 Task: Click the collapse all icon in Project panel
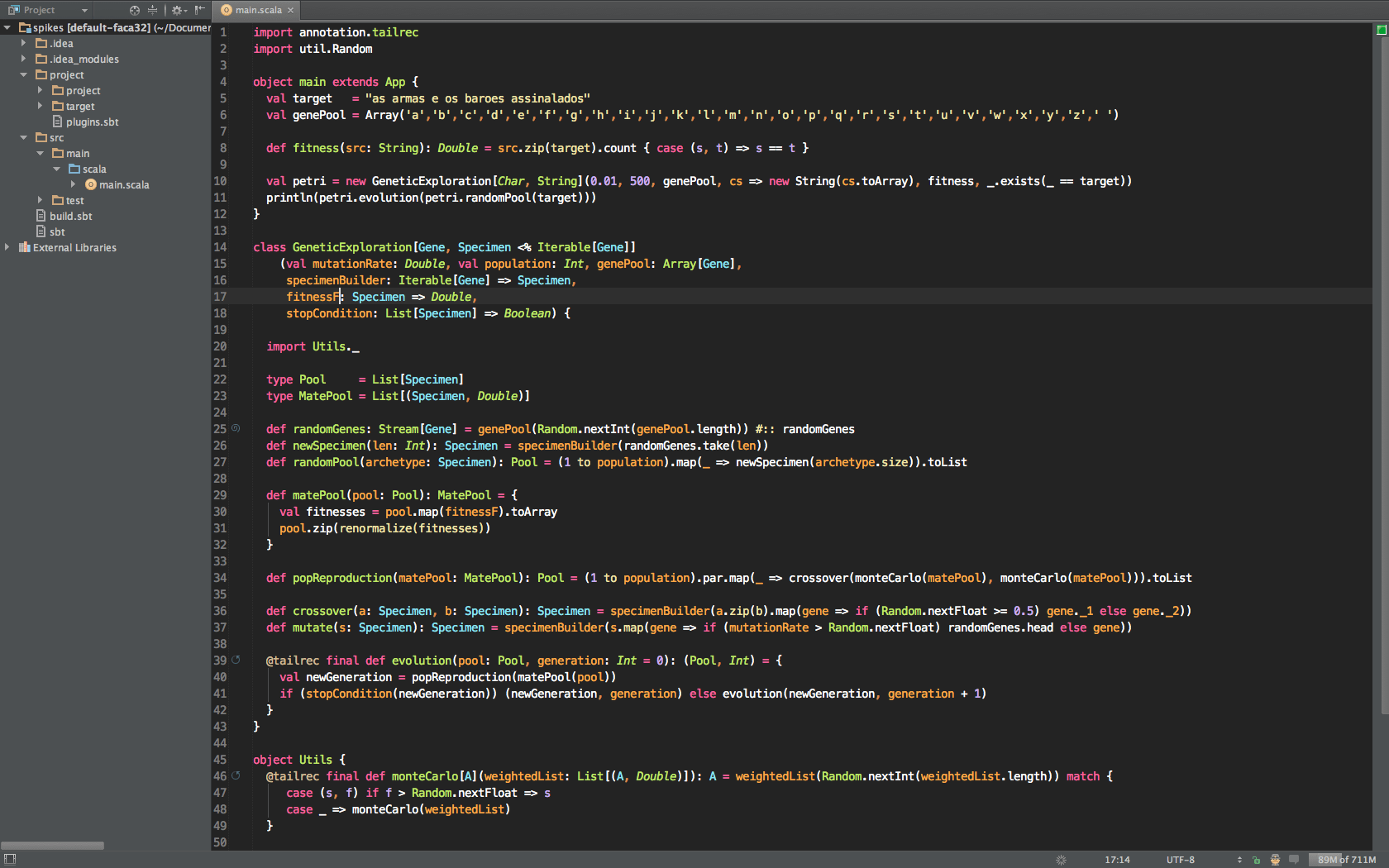(152, 10)
